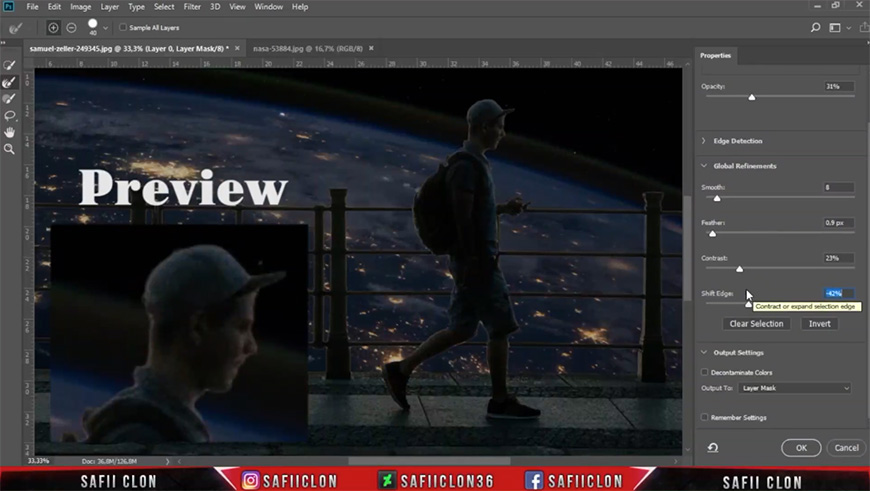Click the 33.33% zoom level field

(39, 461)
